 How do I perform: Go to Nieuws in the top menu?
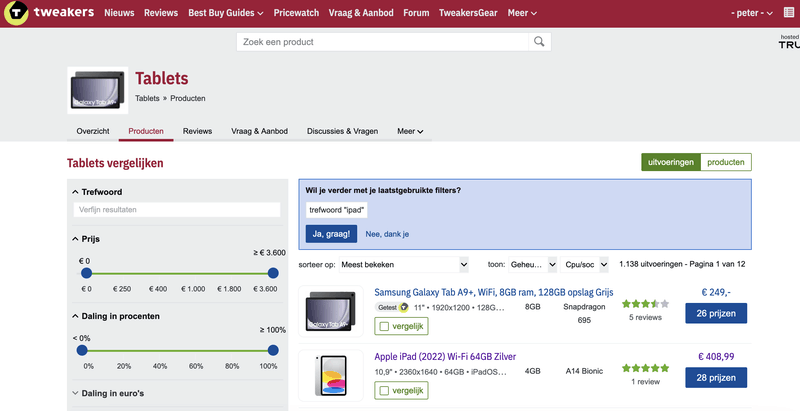(x=119, y=13)
